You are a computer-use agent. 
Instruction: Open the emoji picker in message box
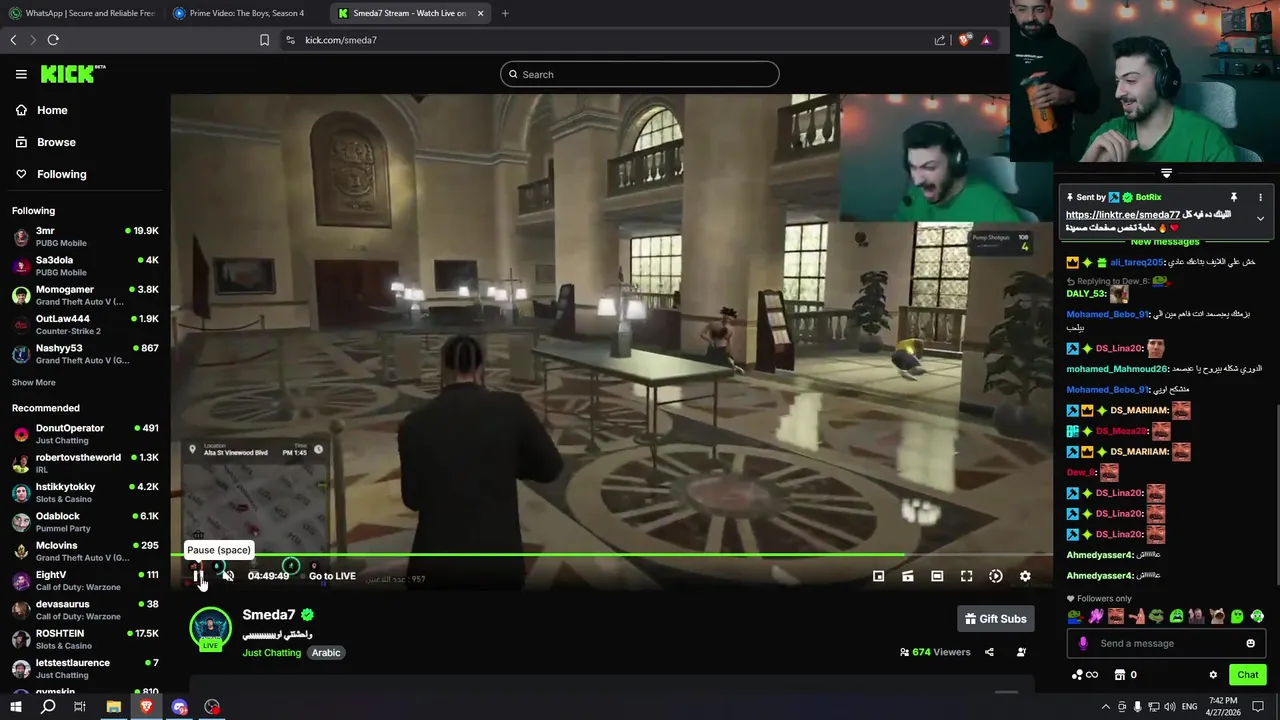click(x=1251, y=643)
